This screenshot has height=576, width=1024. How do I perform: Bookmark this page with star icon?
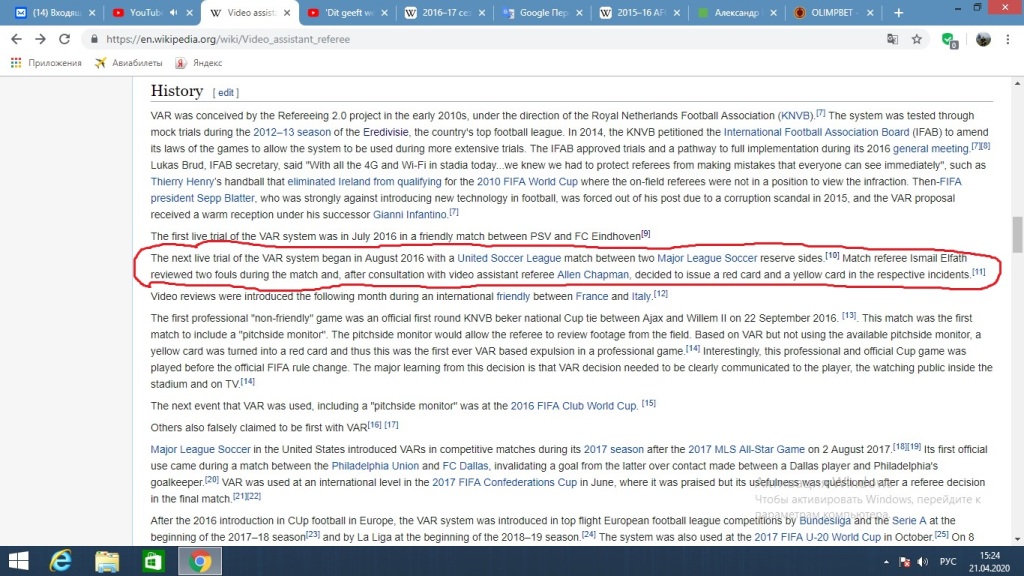[x=917, y=39]
